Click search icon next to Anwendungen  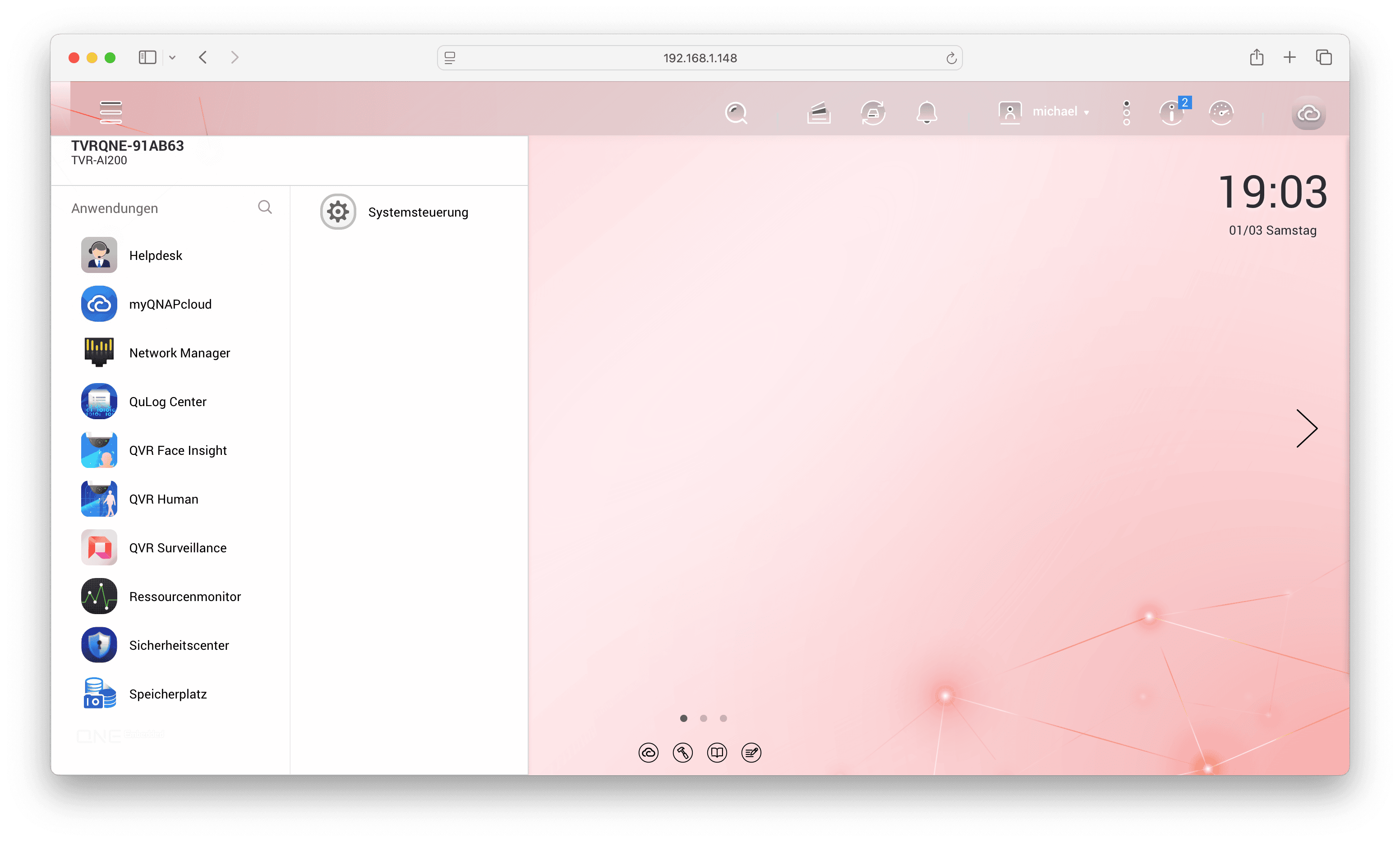point(265,207)
